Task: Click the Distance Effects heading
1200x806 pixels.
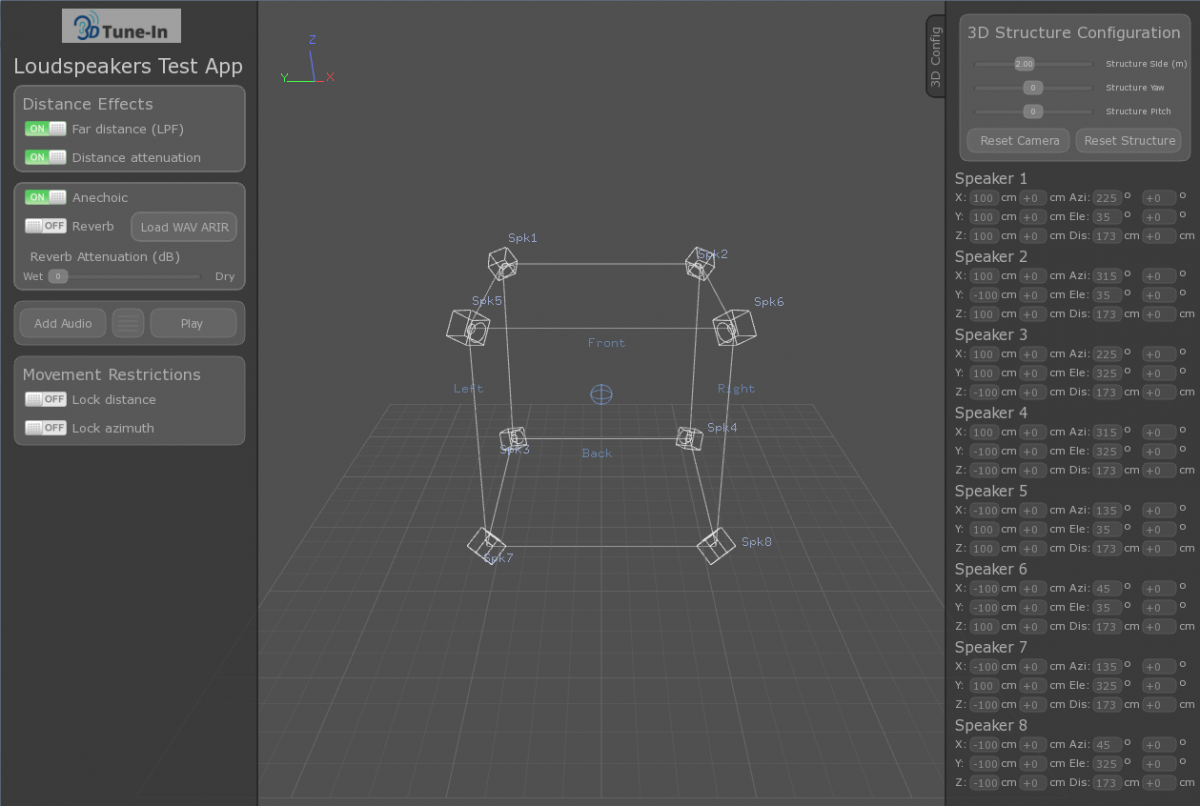Action: pyautogui.click(x=88, y=104)
